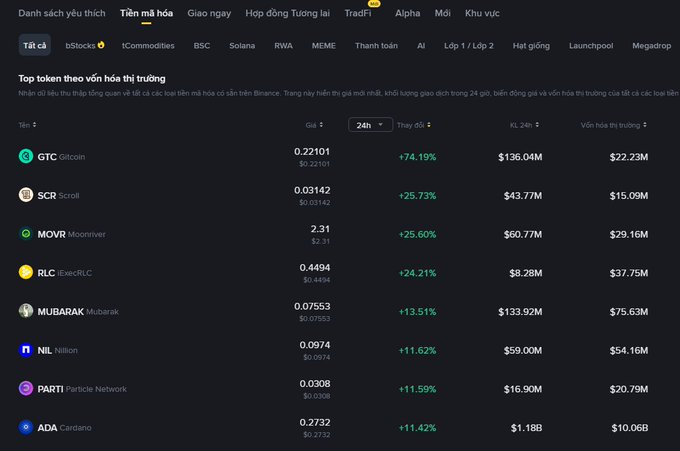The height and width of the screenshot is (451, 680).
Task: Open the ADA Cardano token name
Action: (65, 428)
